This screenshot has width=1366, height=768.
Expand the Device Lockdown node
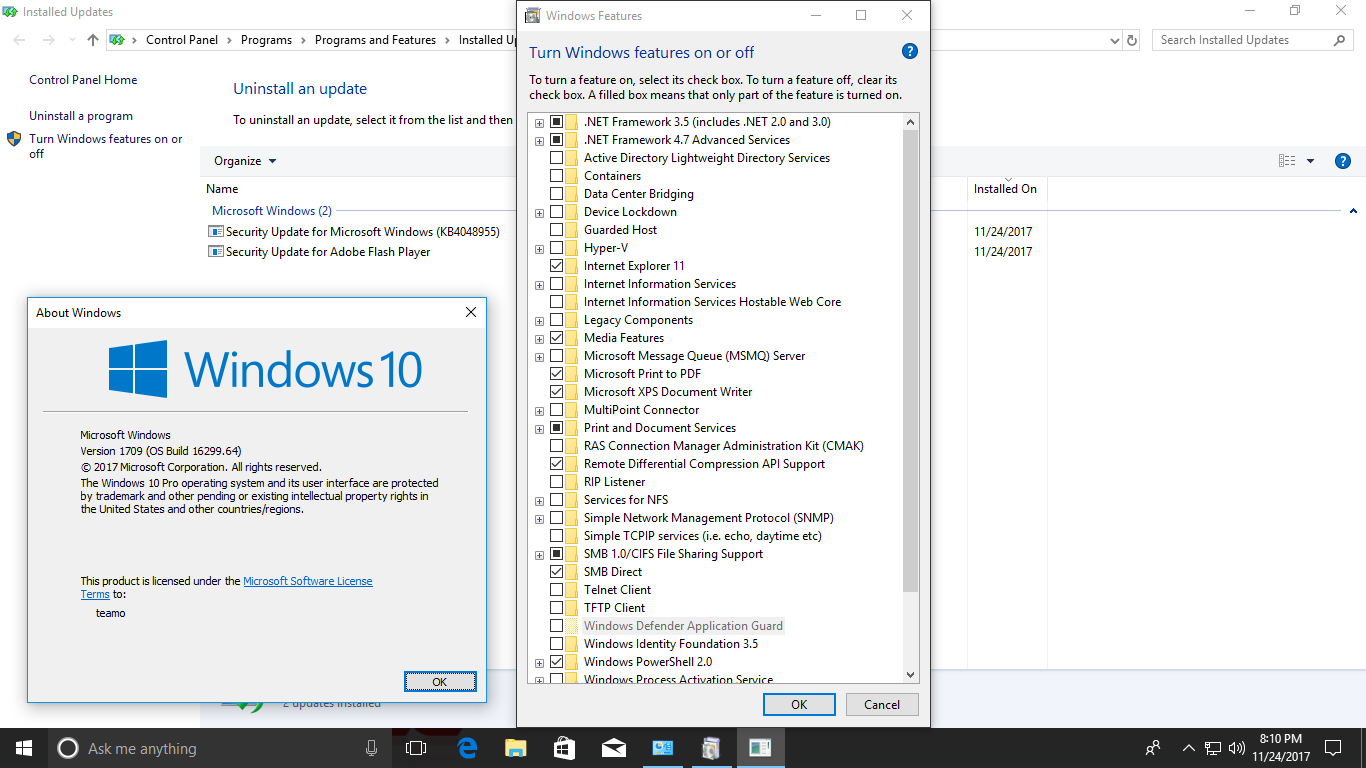pyautogui.click(x=540, y=213)
